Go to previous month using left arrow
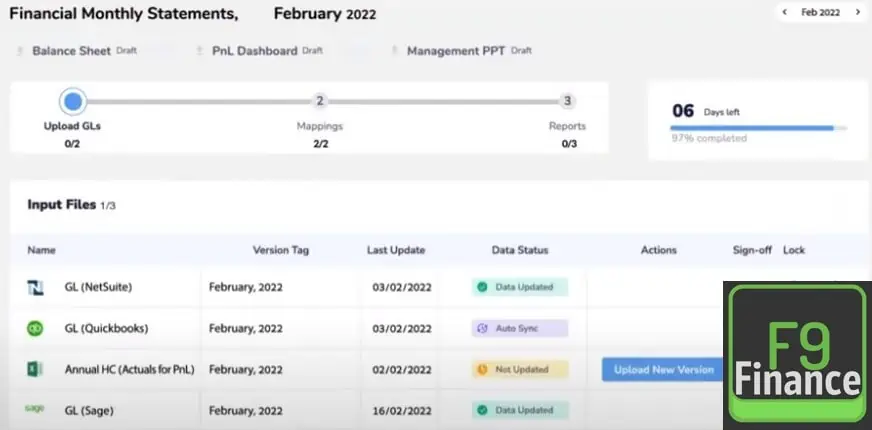 click(x=785, y=13)
